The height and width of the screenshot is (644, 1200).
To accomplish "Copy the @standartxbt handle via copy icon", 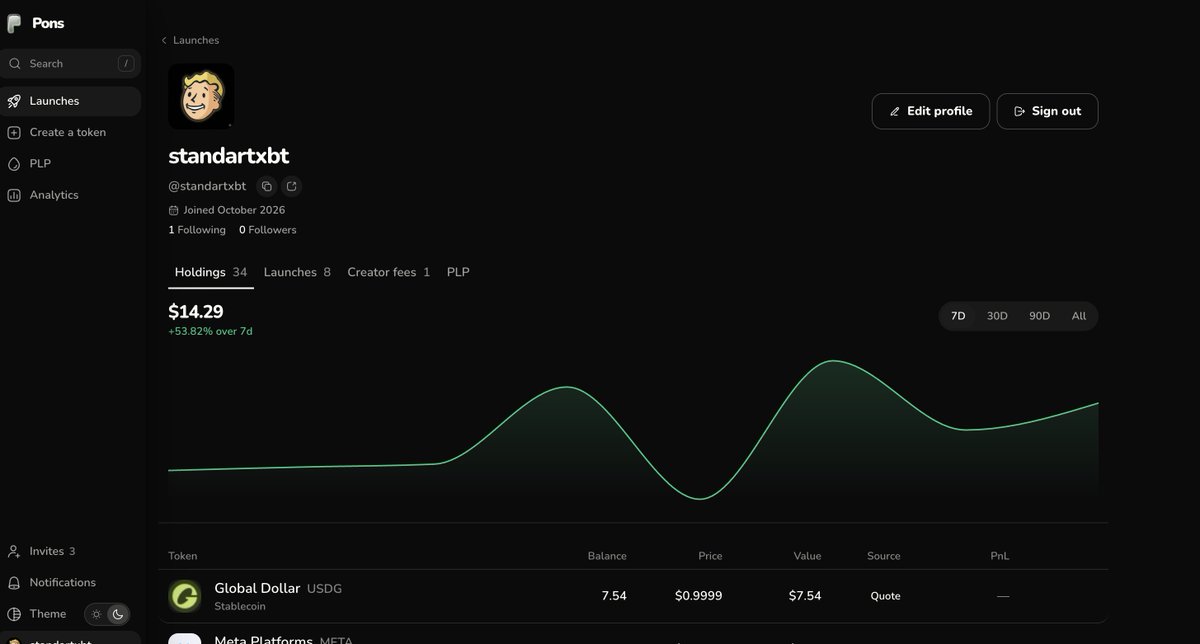I will pyautogui.click(x=266, y=186).
